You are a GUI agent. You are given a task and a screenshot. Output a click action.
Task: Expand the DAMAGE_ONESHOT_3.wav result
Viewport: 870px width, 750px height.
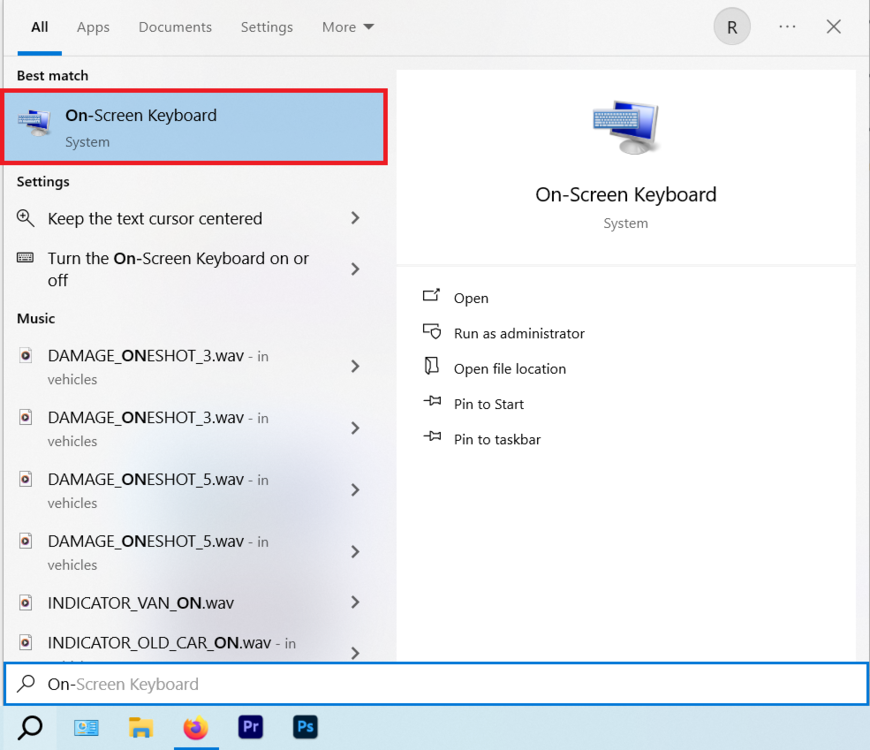[x=355, y=367]
